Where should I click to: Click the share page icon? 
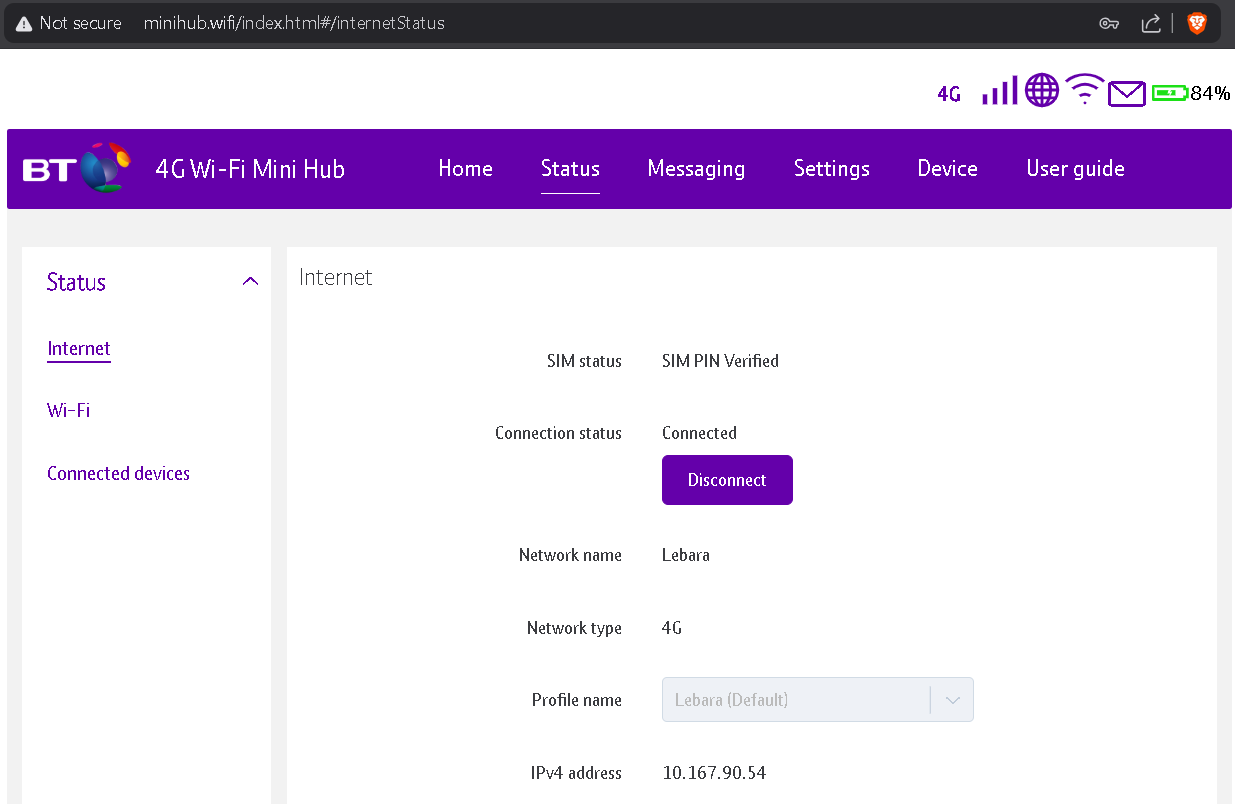pyautogui.click(x=1151, y=23)
